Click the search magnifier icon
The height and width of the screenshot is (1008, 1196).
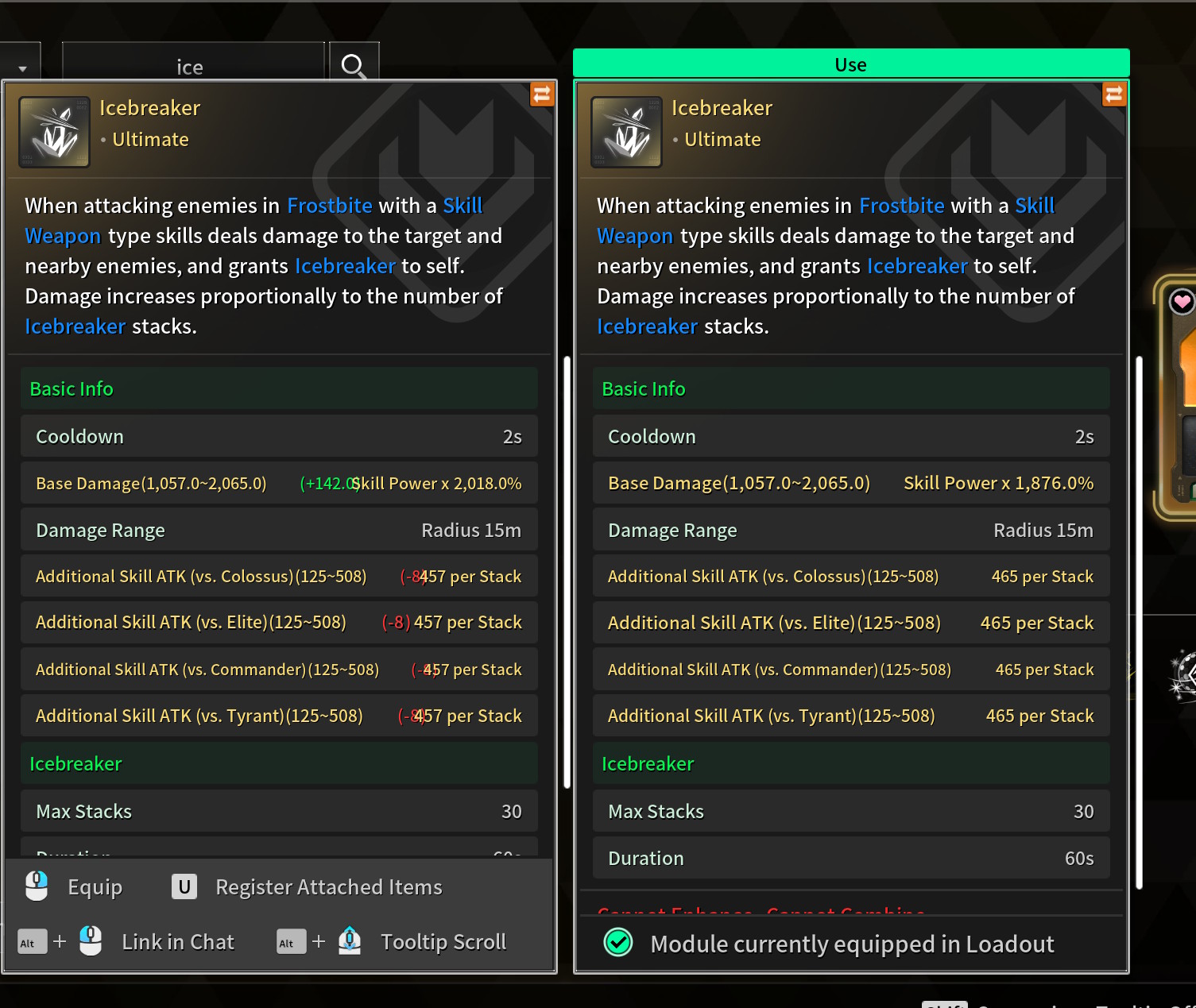[x=354, y=66]
